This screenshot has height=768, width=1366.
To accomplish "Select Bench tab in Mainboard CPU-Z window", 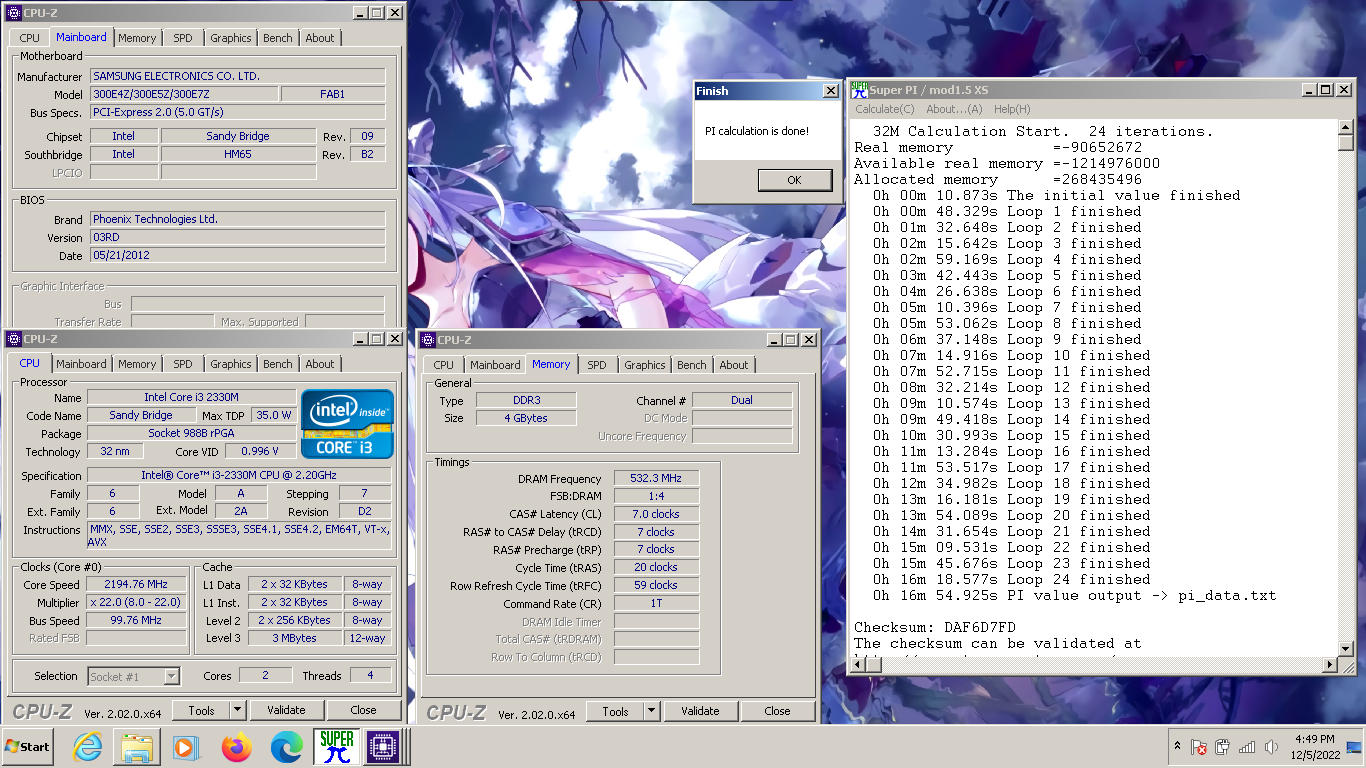I will 278,38.
